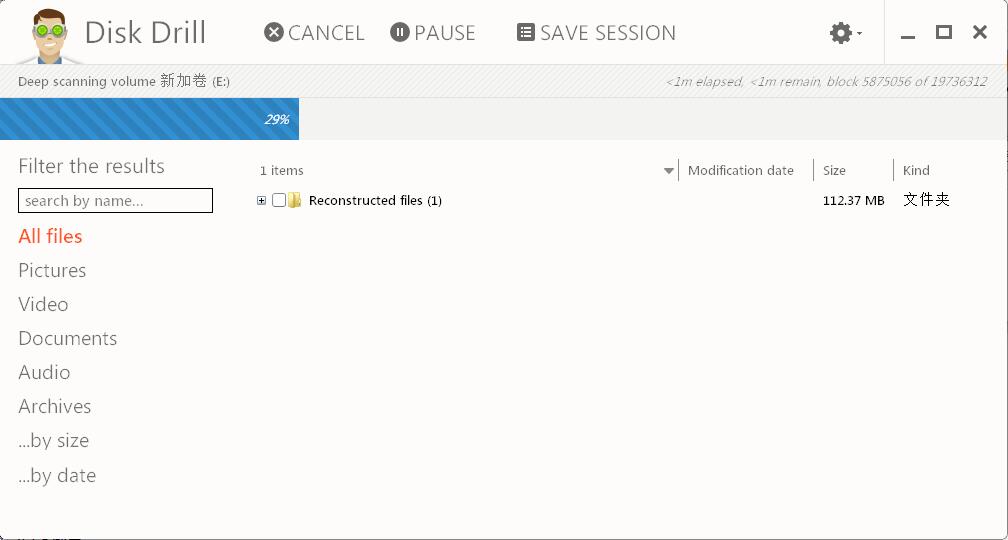
Task: Select the Archives filter
Action: (55, 406)
